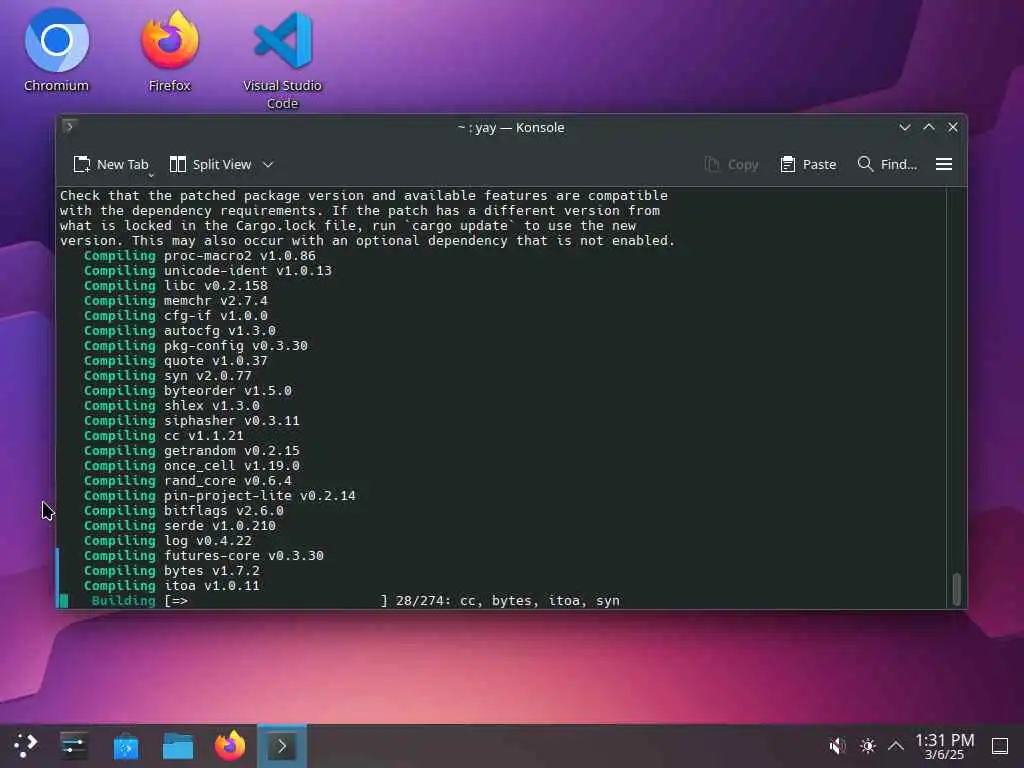The height and width of the screenshot is (768, 1024).
Task: Click the 'Compiling log v0.4.22' line
Action: [168, 541]
